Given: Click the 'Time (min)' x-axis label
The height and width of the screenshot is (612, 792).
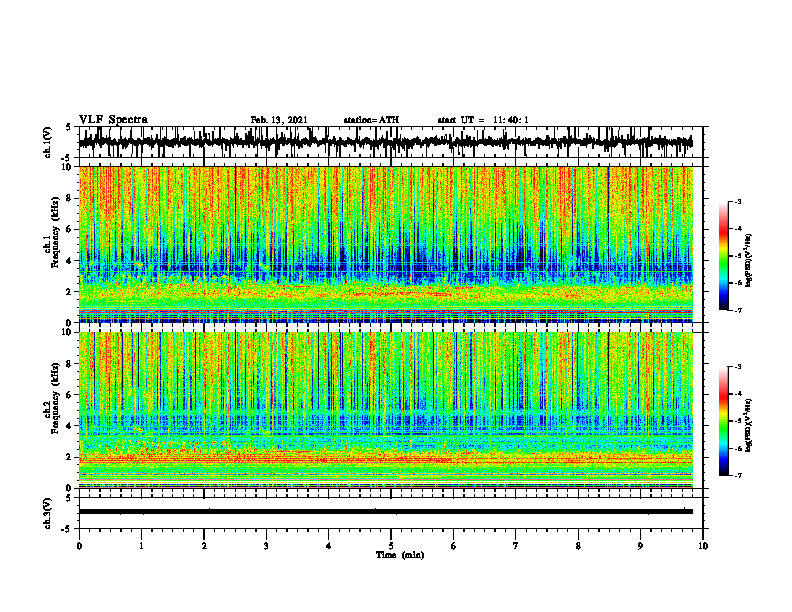Looking at the screenshot, I should pos(400,555).
